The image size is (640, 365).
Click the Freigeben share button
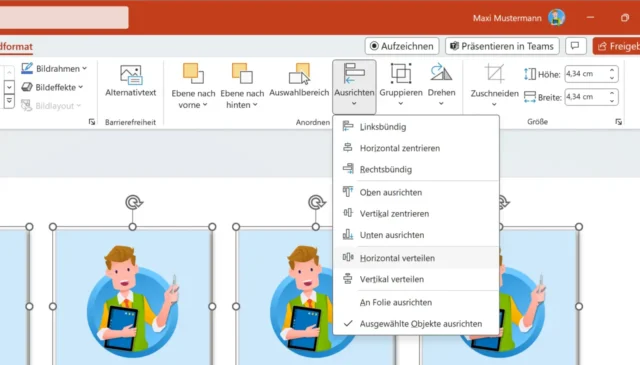617,46
